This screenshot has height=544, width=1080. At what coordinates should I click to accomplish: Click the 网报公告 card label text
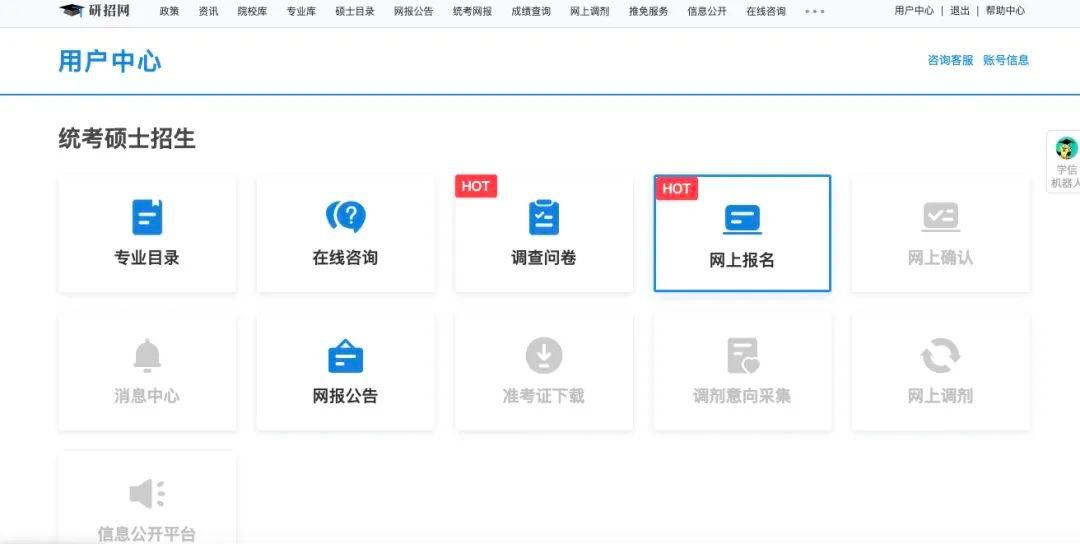coord(345,396)
